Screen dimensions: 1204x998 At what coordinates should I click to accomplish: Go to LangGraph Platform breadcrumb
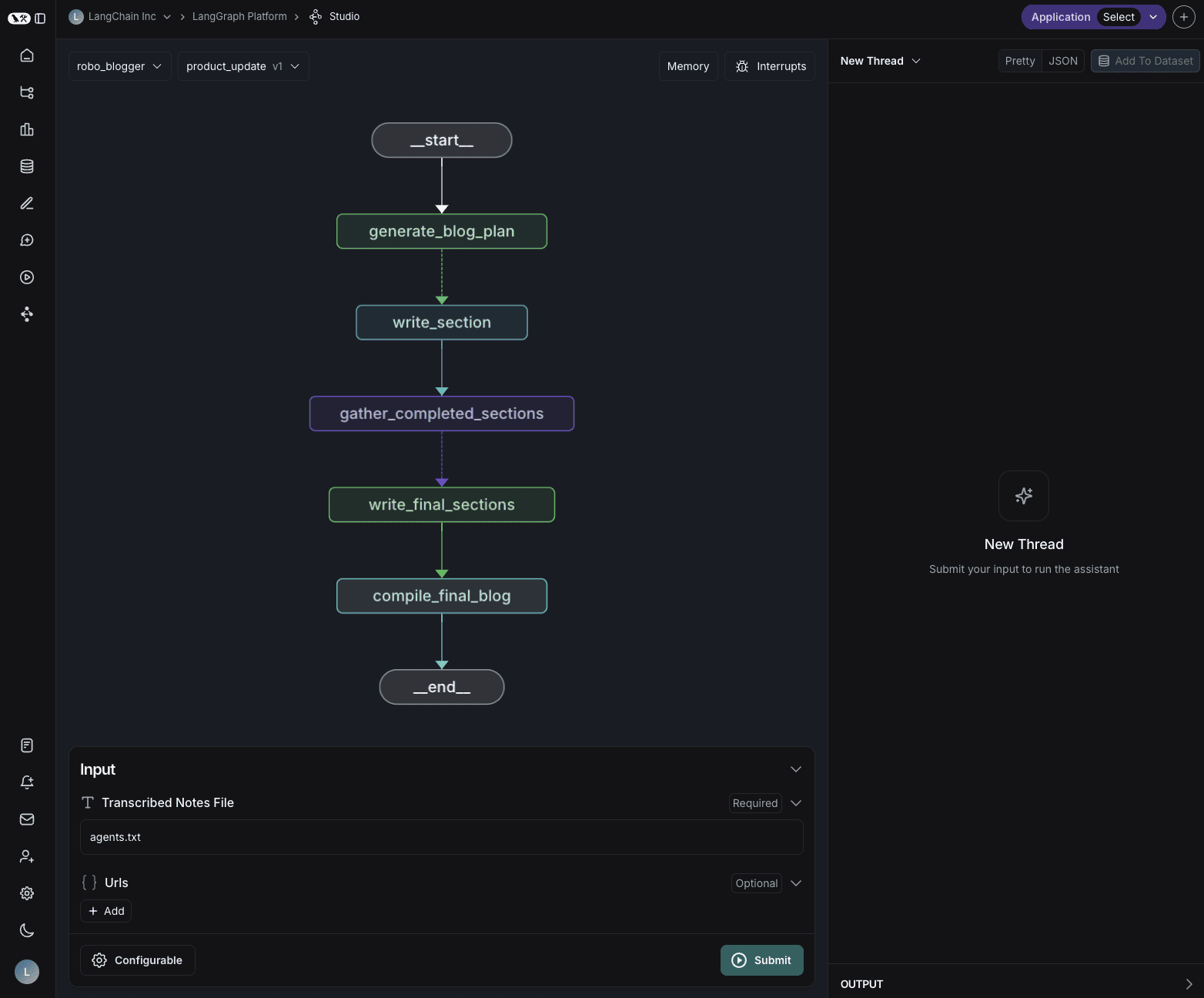click(239, 16)
